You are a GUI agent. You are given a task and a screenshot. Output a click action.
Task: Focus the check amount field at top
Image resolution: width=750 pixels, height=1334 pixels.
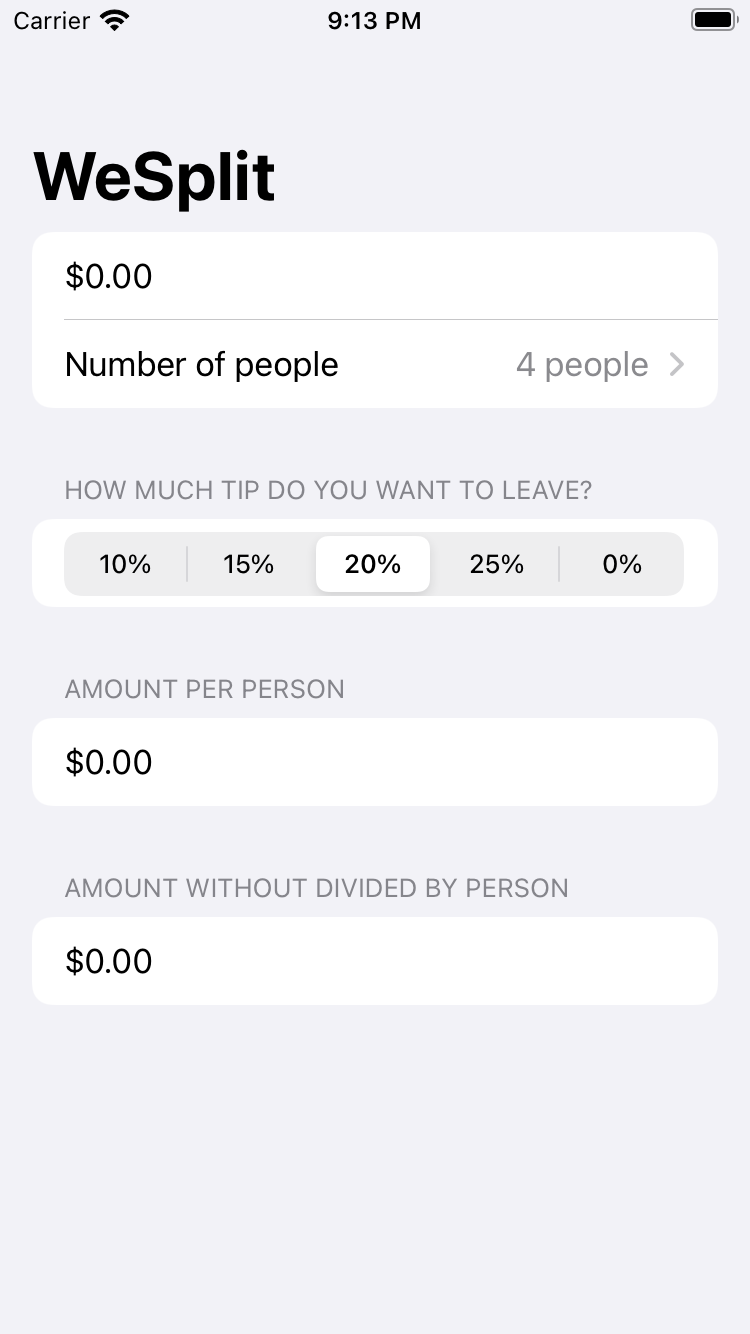(374, 276)
